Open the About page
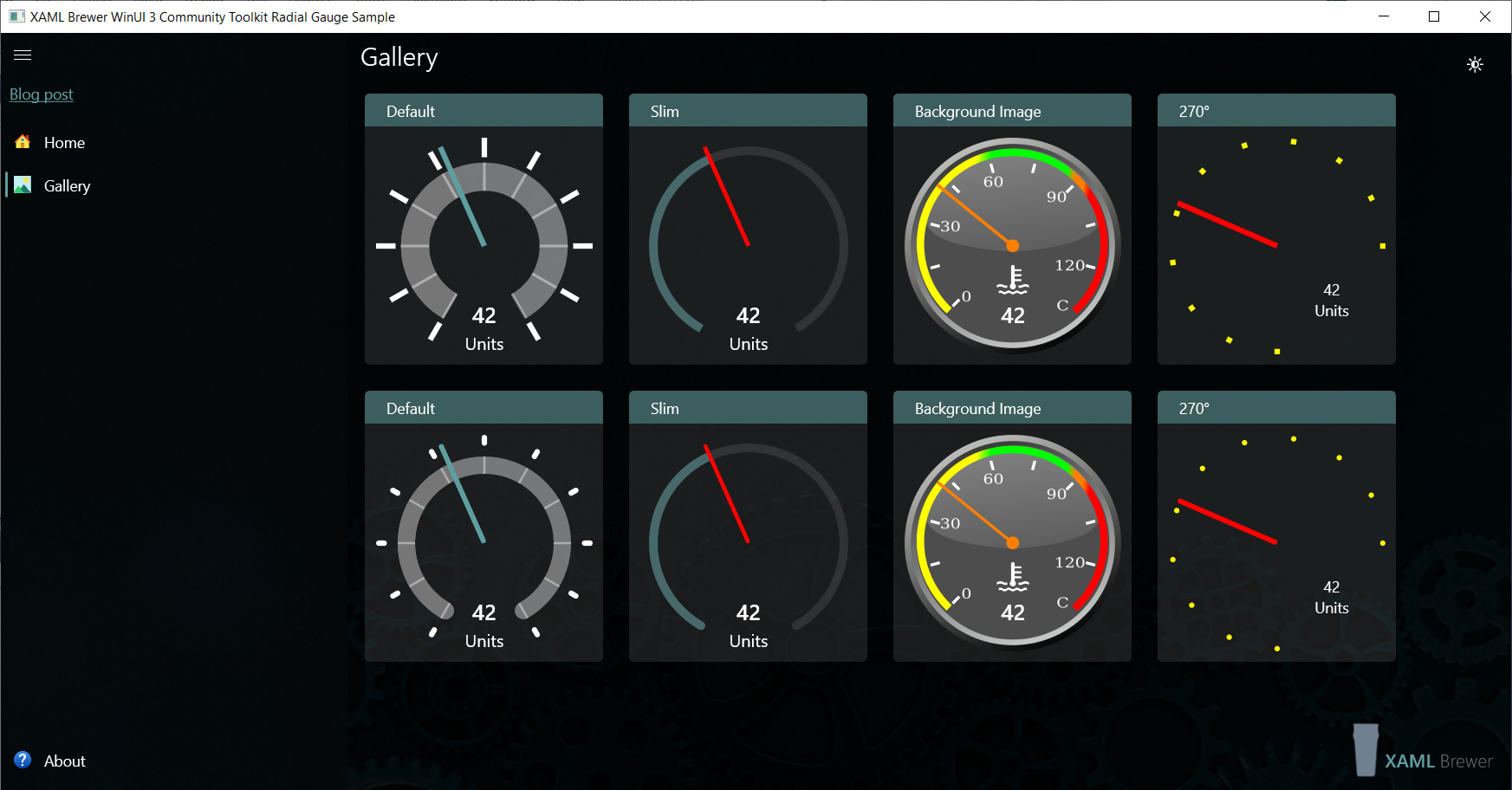This screenshot has height=790, width=1512. click(64, 761)
